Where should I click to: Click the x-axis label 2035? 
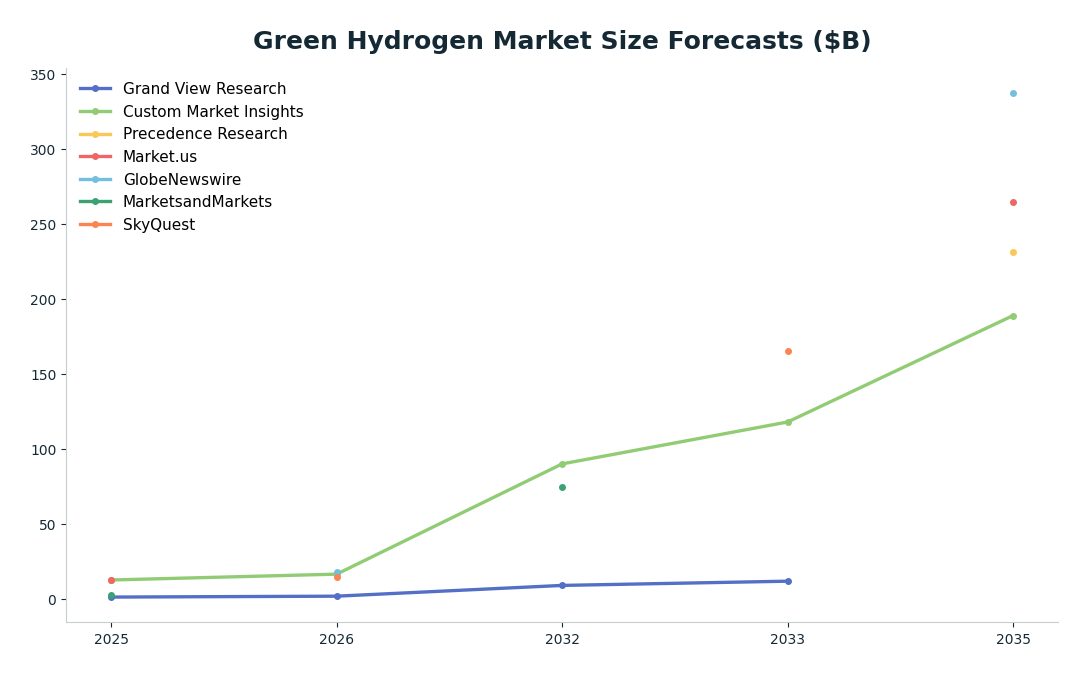[x=1013, y=640]
